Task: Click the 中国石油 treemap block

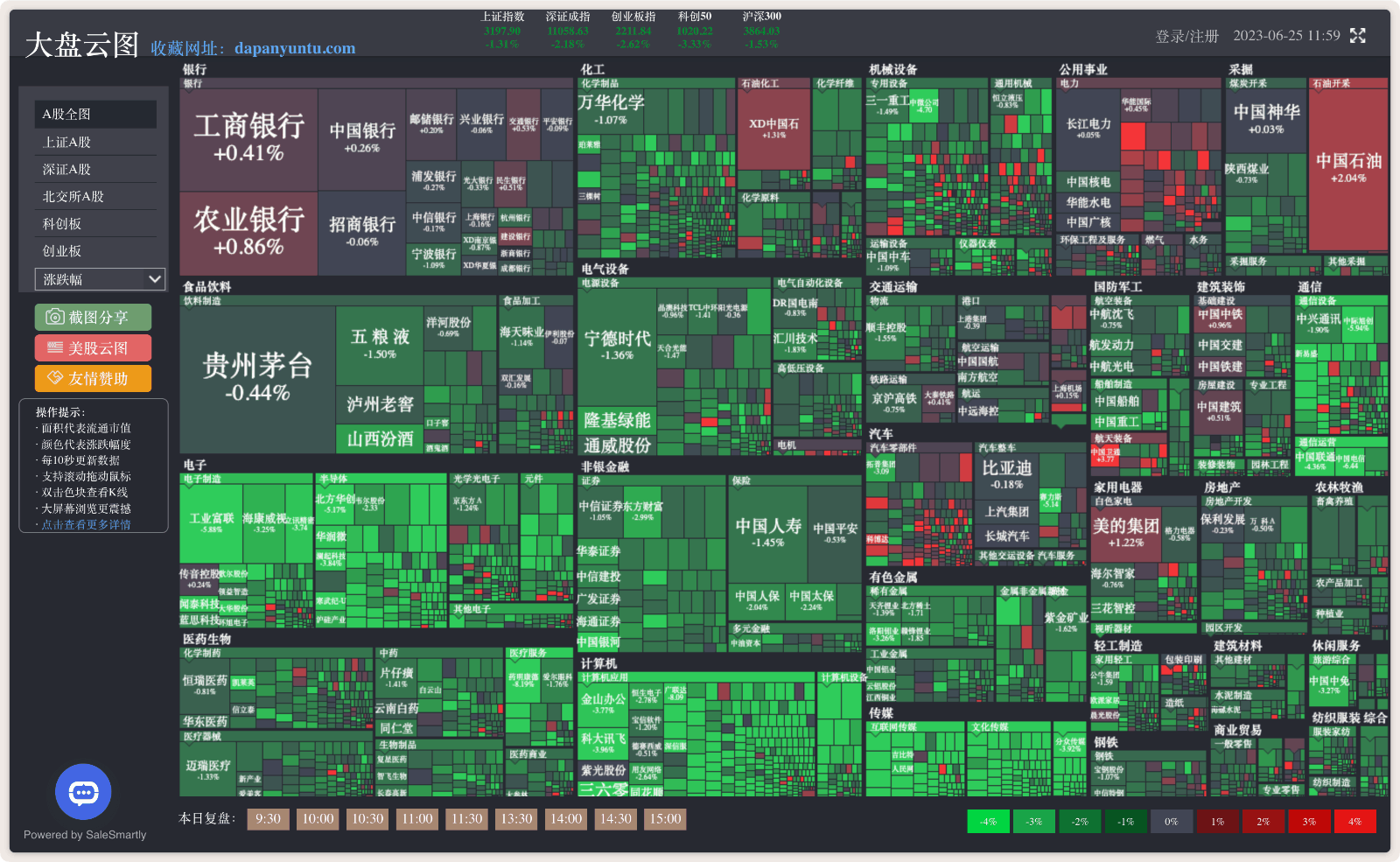Action: click(1348, 168)
